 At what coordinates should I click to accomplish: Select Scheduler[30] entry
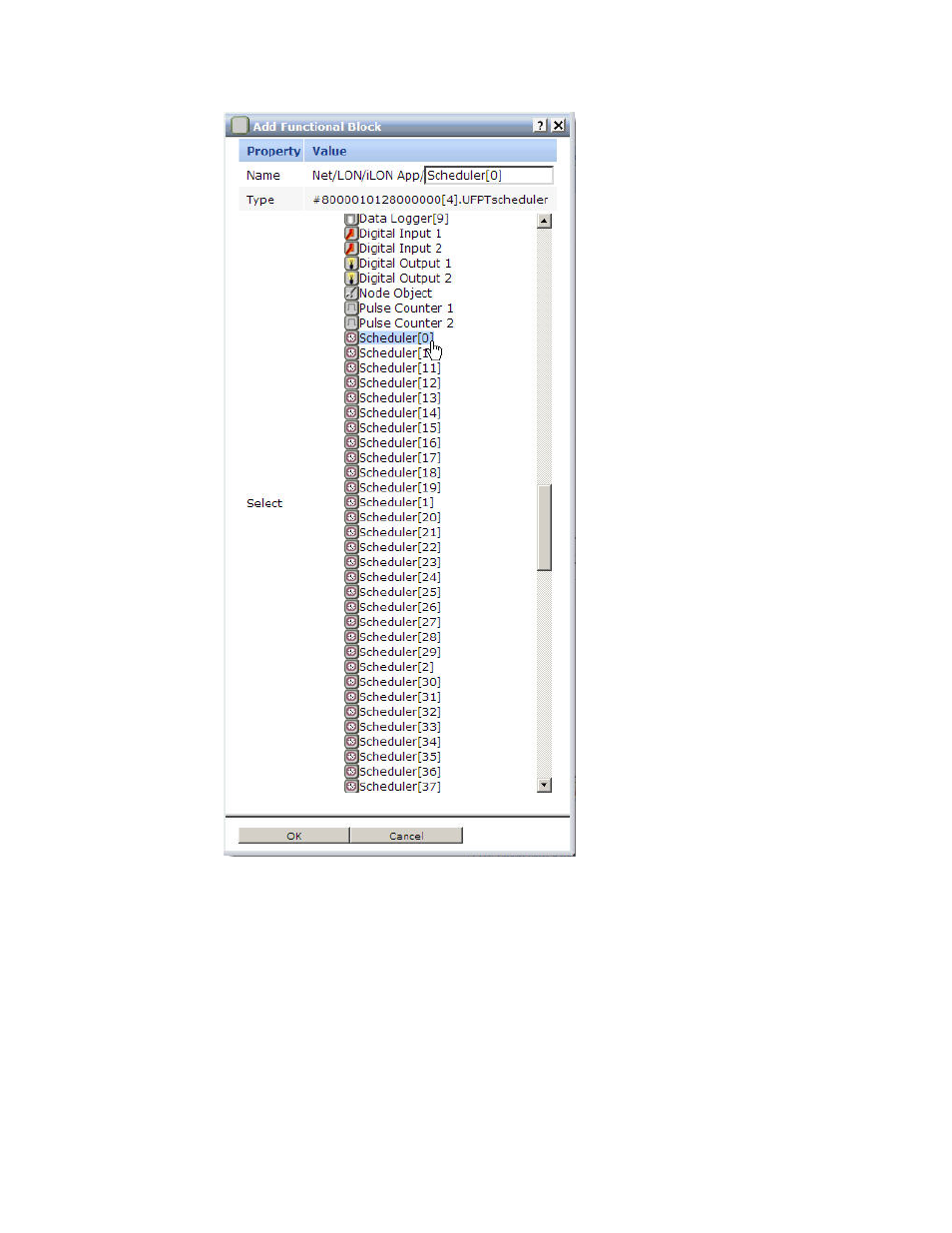point(399,683)
